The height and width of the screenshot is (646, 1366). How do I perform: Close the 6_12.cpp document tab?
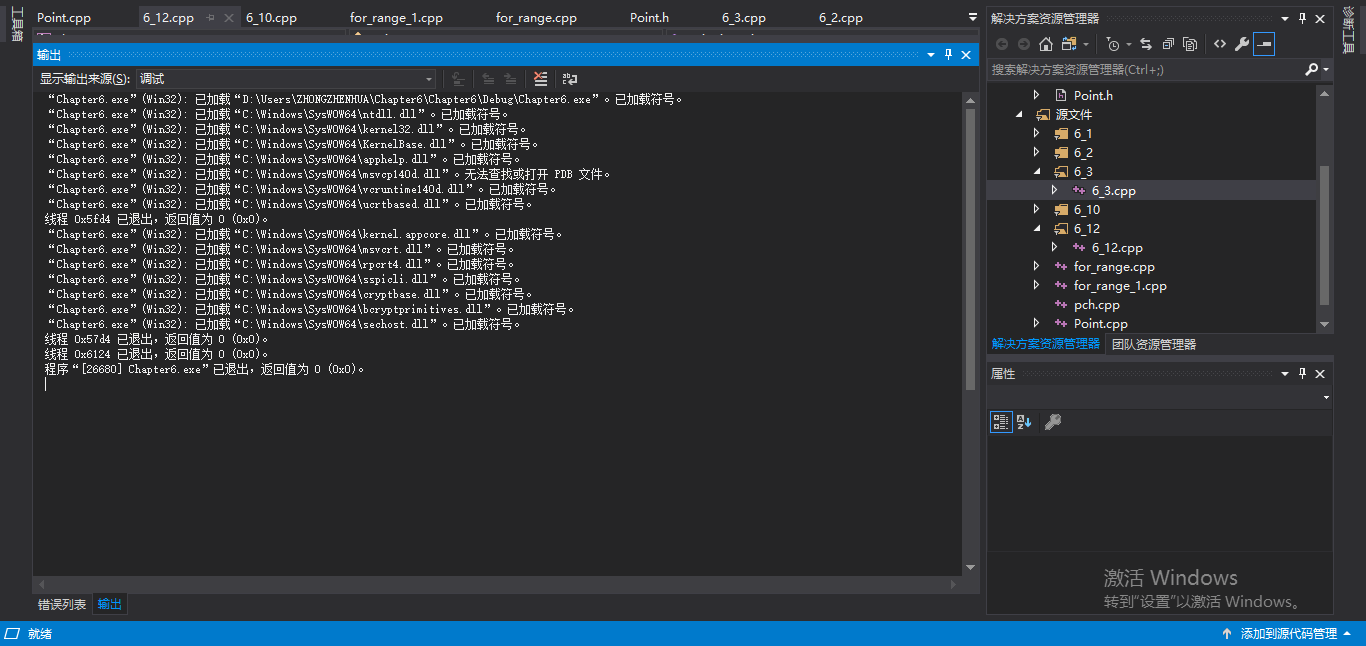click(228, 18)
